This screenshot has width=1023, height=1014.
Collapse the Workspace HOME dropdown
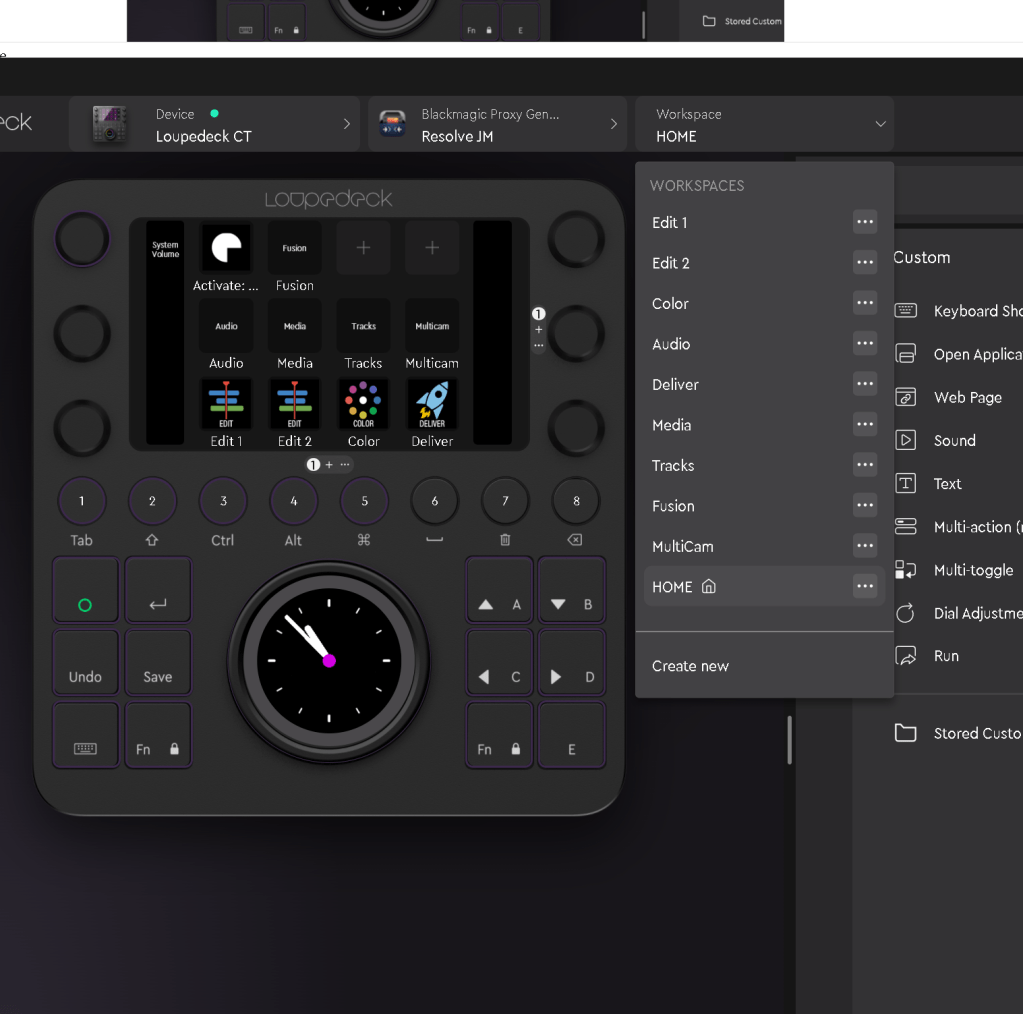click(x=880, y=124)
